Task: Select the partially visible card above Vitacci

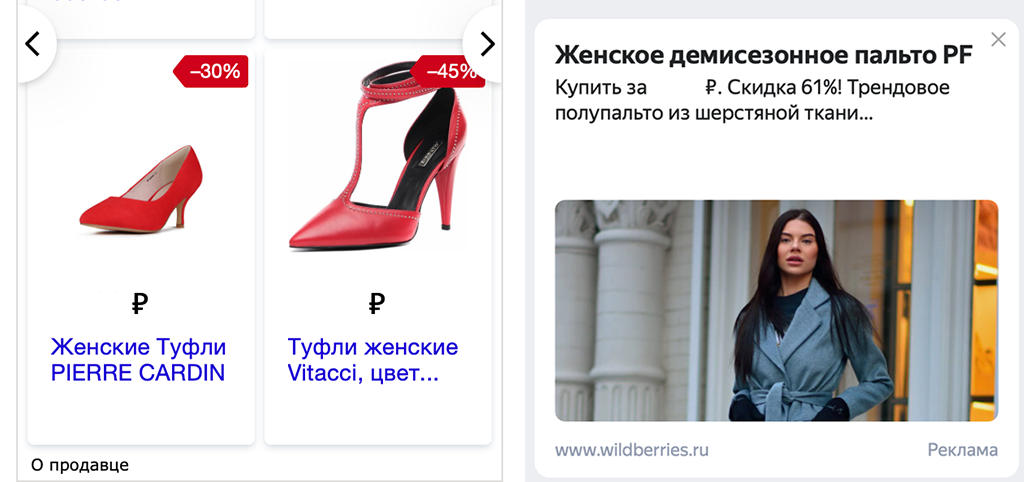Action: click(x=377, y=20)
